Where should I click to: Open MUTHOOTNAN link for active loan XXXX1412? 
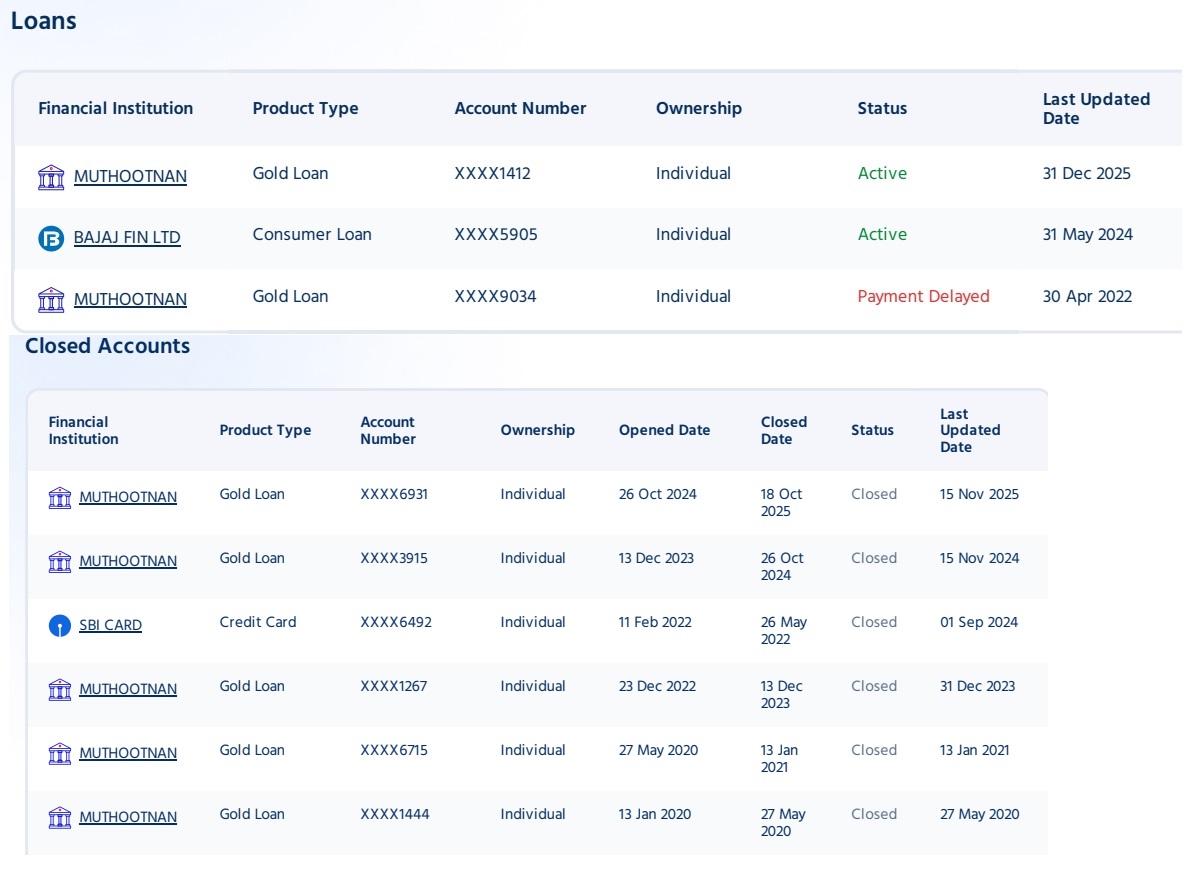[x=130, y=178]
